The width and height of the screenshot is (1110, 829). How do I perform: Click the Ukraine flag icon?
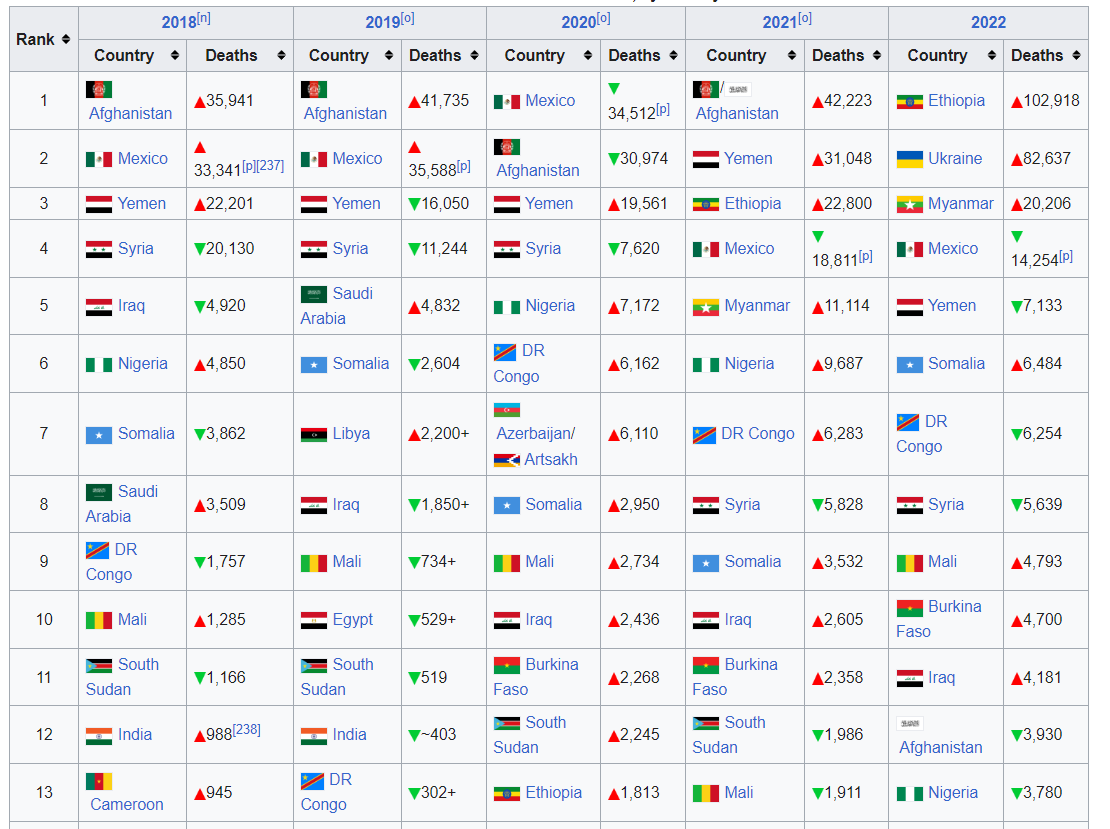910,159
